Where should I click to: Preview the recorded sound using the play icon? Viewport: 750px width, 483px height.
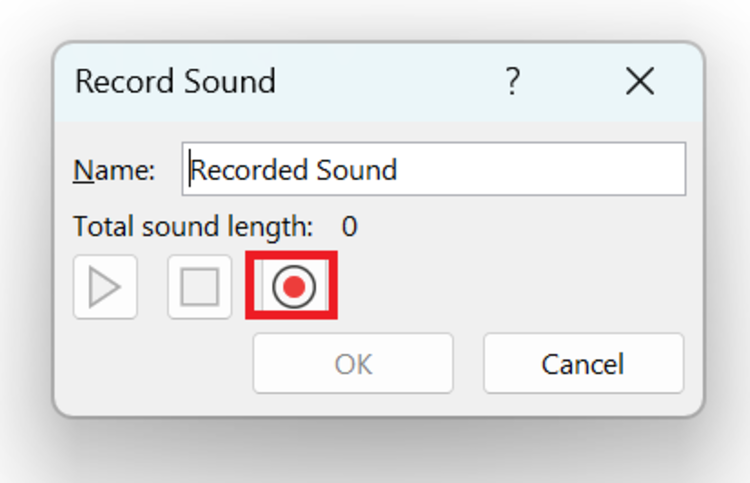tap(105, 287)
